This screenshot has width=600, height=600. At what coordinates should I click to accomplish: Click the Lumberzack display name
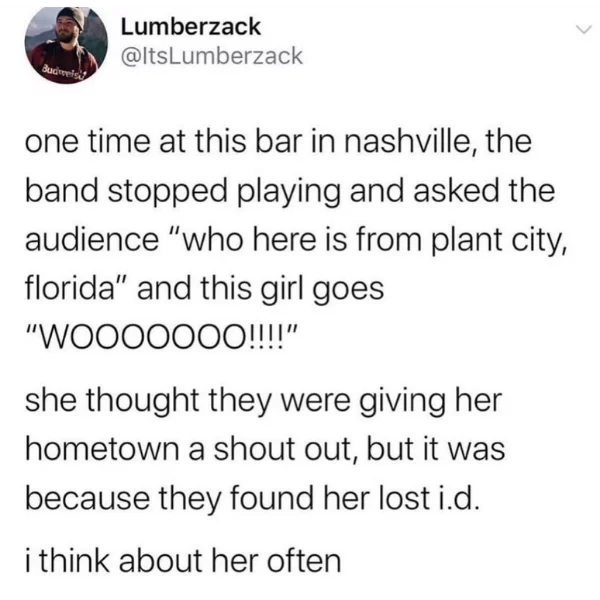[x=191, y=27]
